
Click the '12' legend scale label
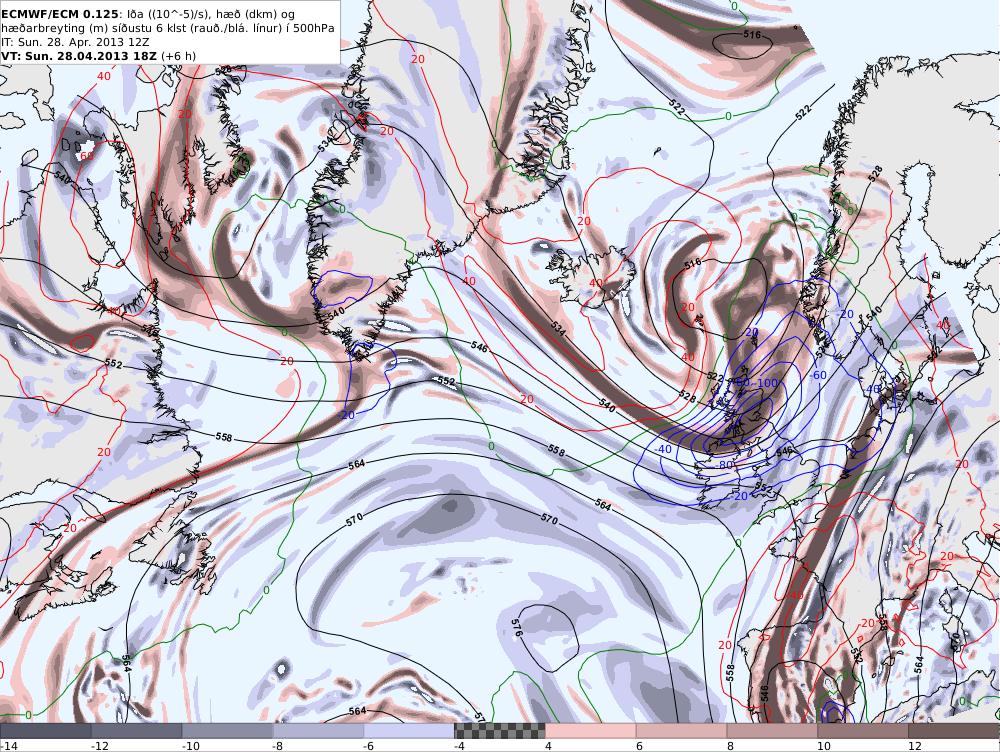(915, 746)
